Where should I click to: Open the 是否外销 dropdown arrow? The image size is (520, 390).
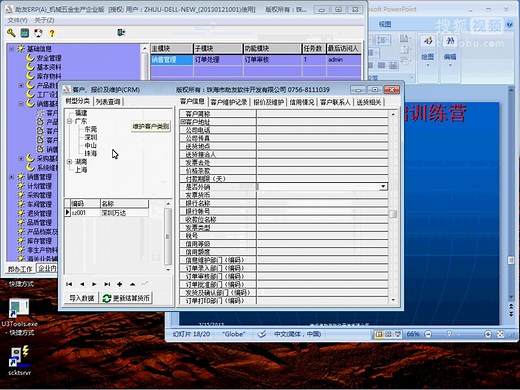(x=383, y=187)
